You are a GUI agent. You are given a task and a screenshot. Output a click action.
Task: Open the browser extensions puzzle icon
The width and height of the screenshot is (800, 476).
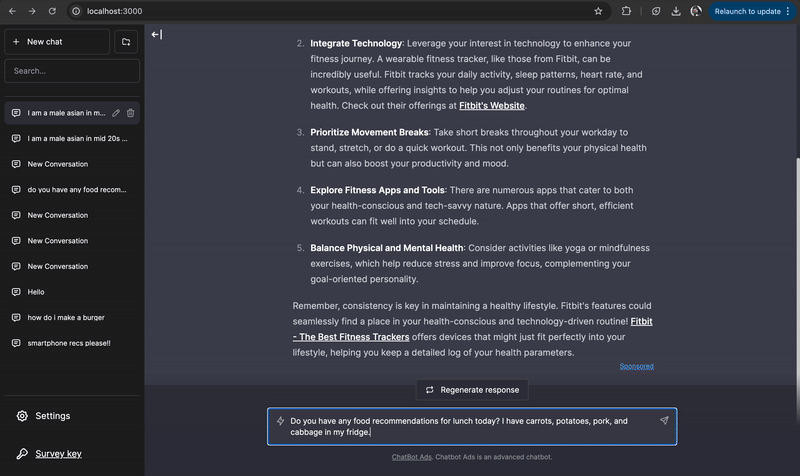click(626, 11)
